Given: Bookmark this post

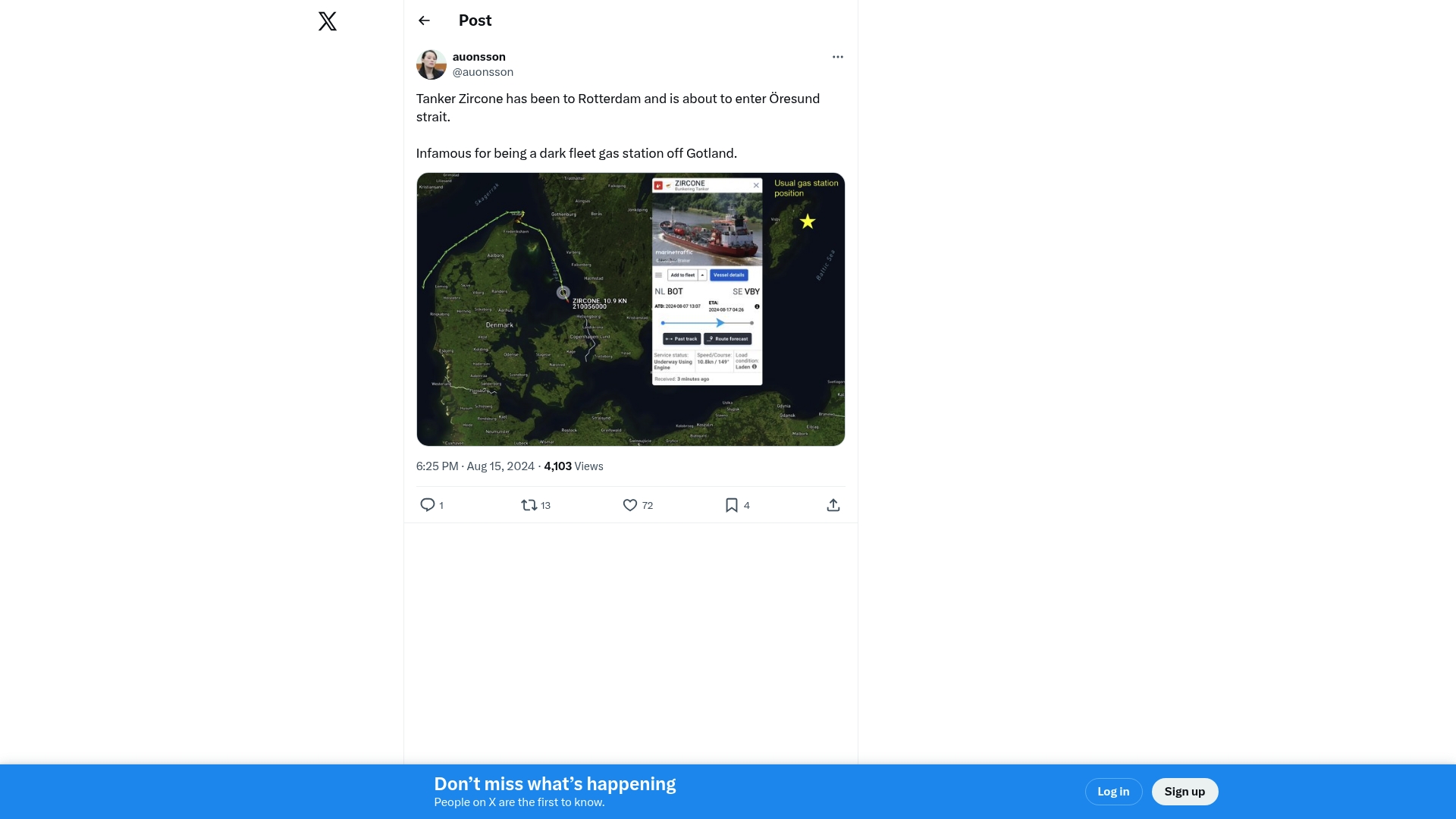Looking at the screenshot, I should click(732, 505).
